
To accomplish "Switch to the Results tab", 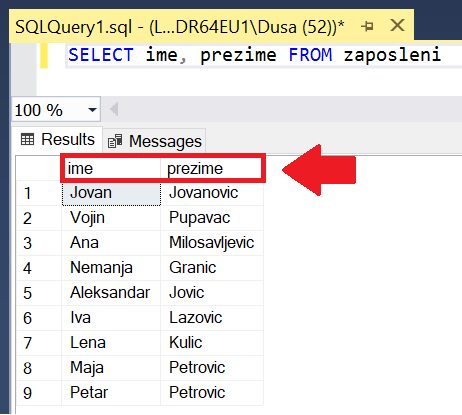I will coord(58,139).
